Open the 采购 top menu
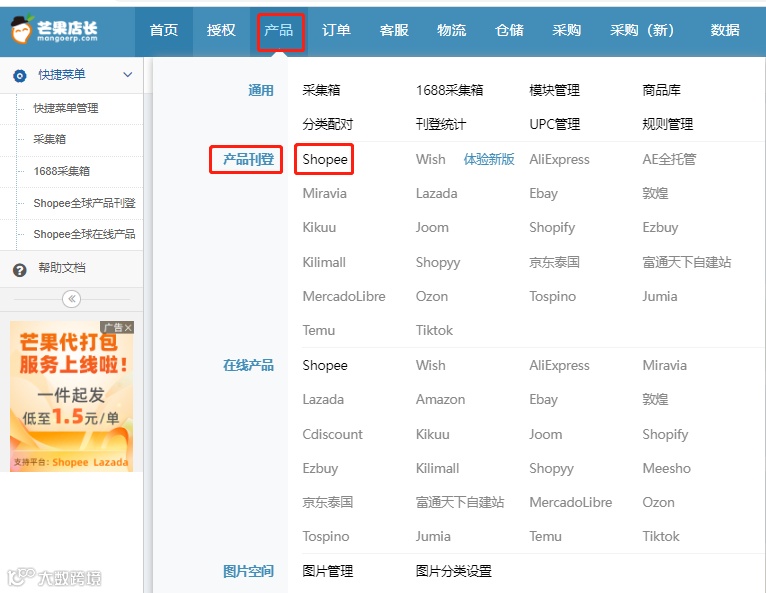The image size is (766, 593). 567,30
